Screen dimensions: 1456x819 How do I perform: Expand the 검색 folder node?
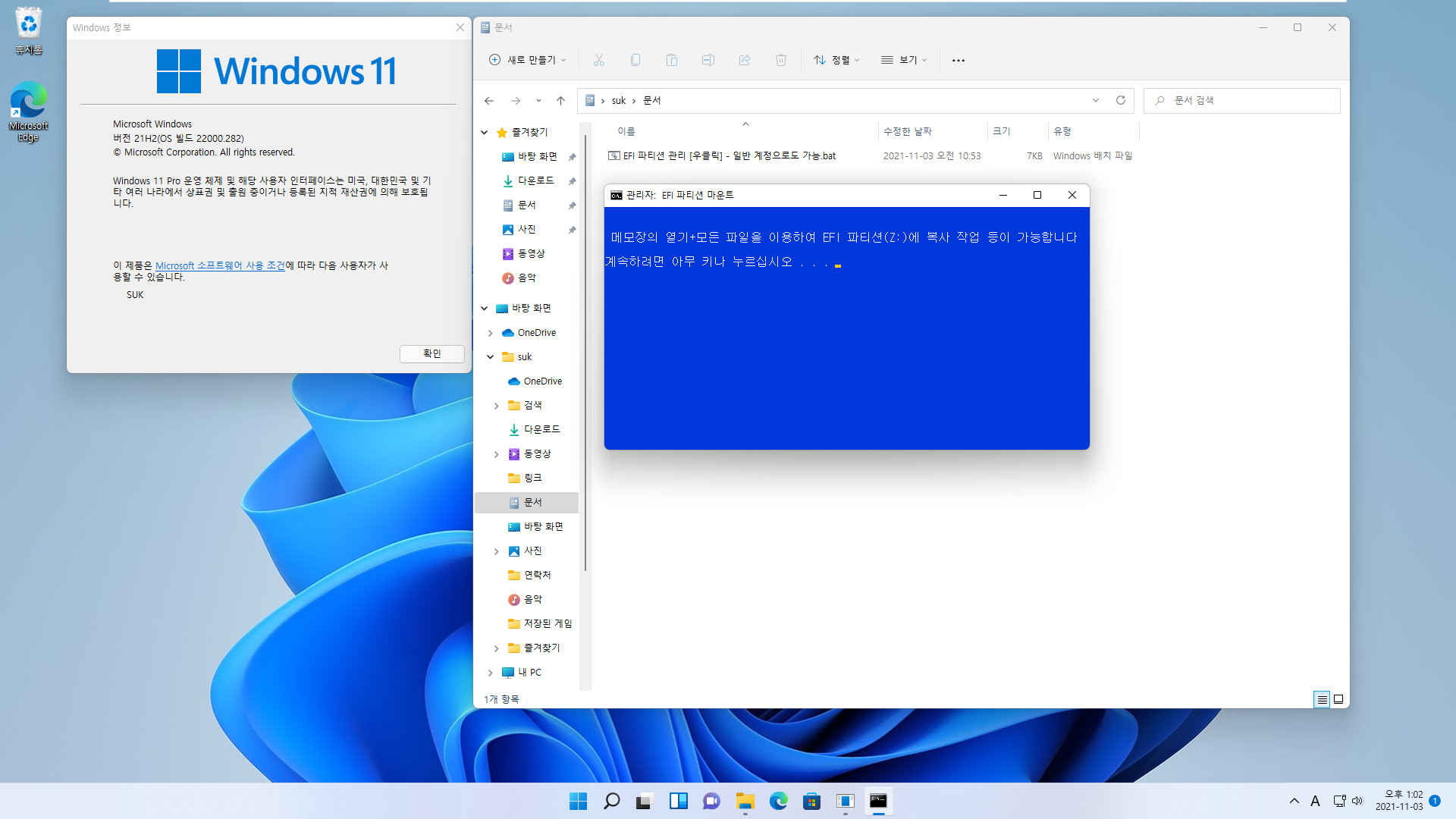coord(497,406)
